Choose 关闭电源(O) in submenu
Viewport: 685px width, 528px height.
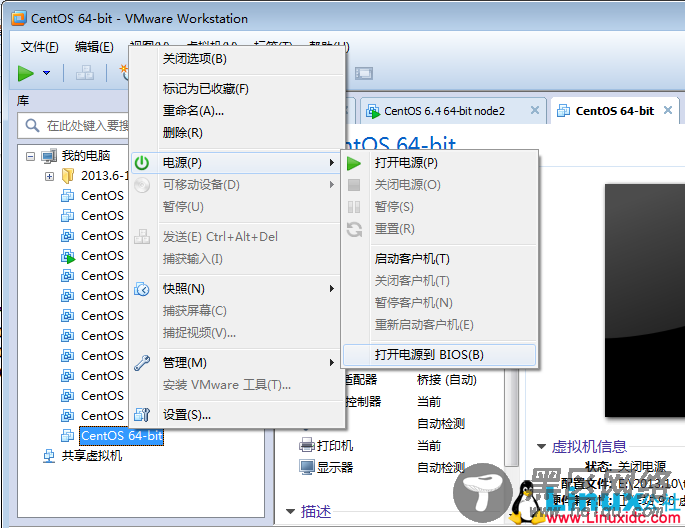(x=408, y=185)
